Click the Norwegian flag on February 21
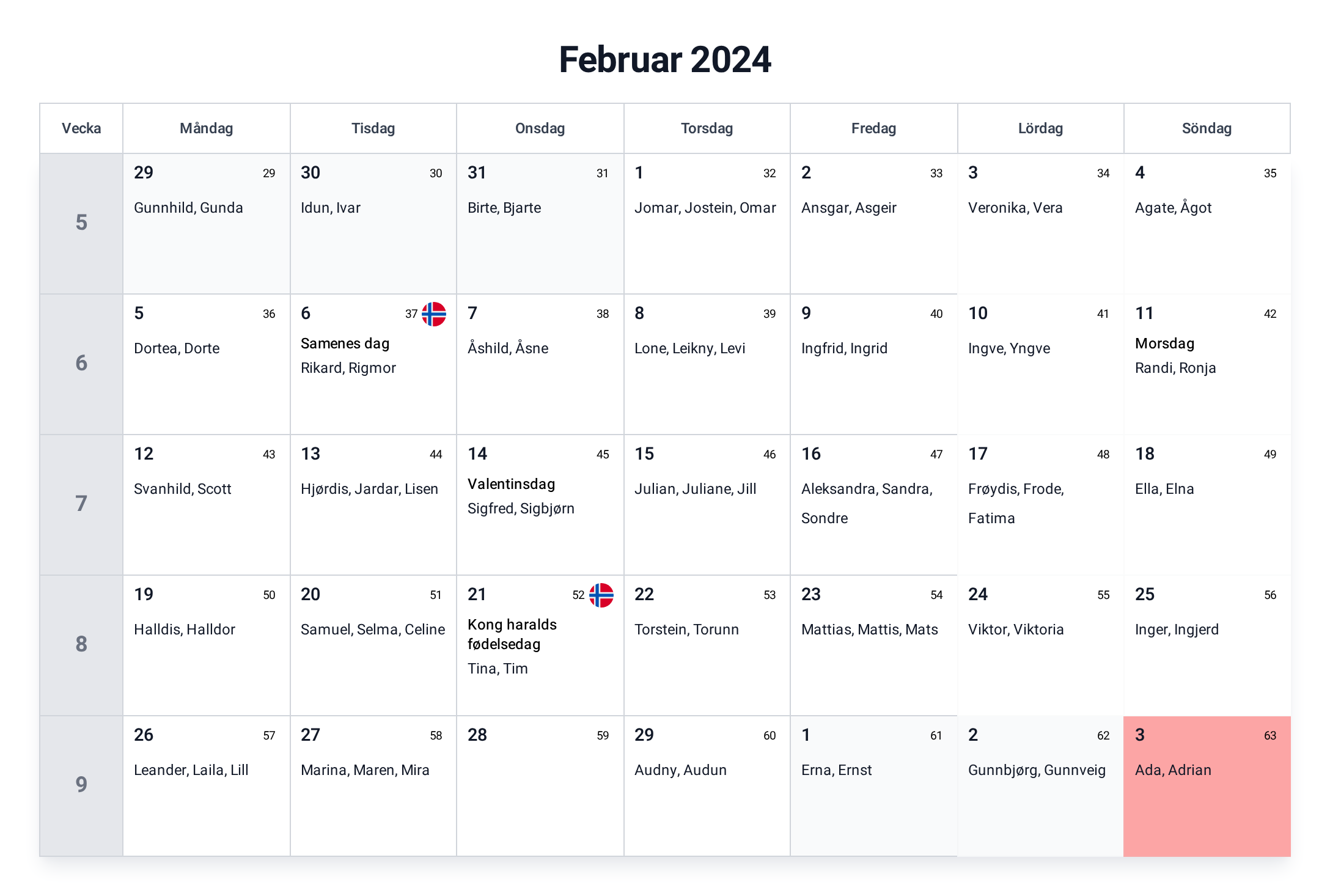Viewport: 1330px width, 896px height. [601, 595]
